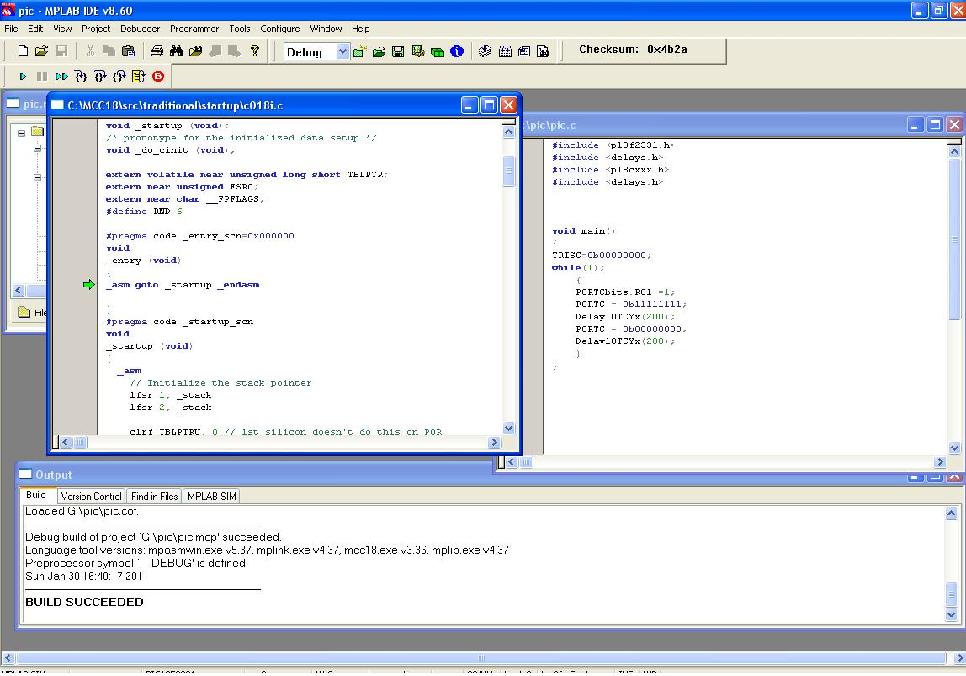The height and width of the screenshot is (676, 966).
Task: Click the animate double-arrow icon
Action: coord(61,76)
